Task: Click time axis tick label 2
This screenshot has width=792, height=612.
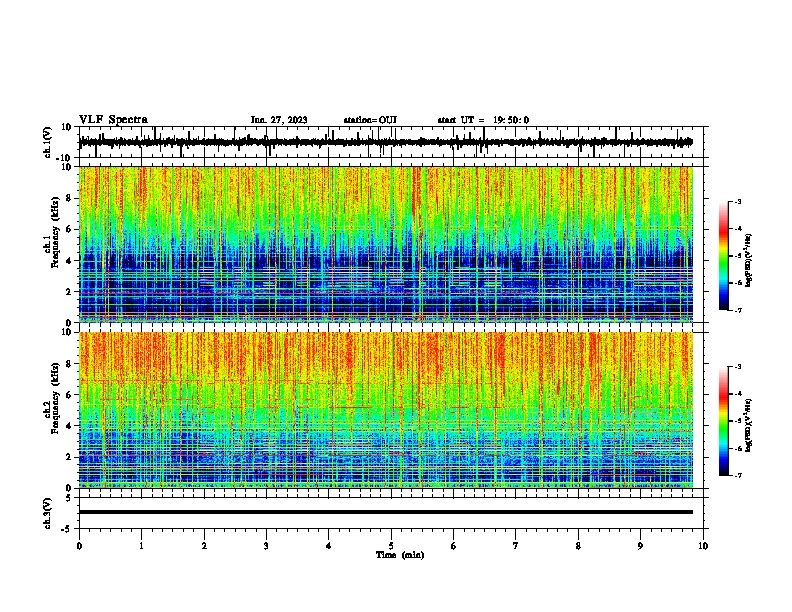Action: pyautogui.click(x=204, y=546)
